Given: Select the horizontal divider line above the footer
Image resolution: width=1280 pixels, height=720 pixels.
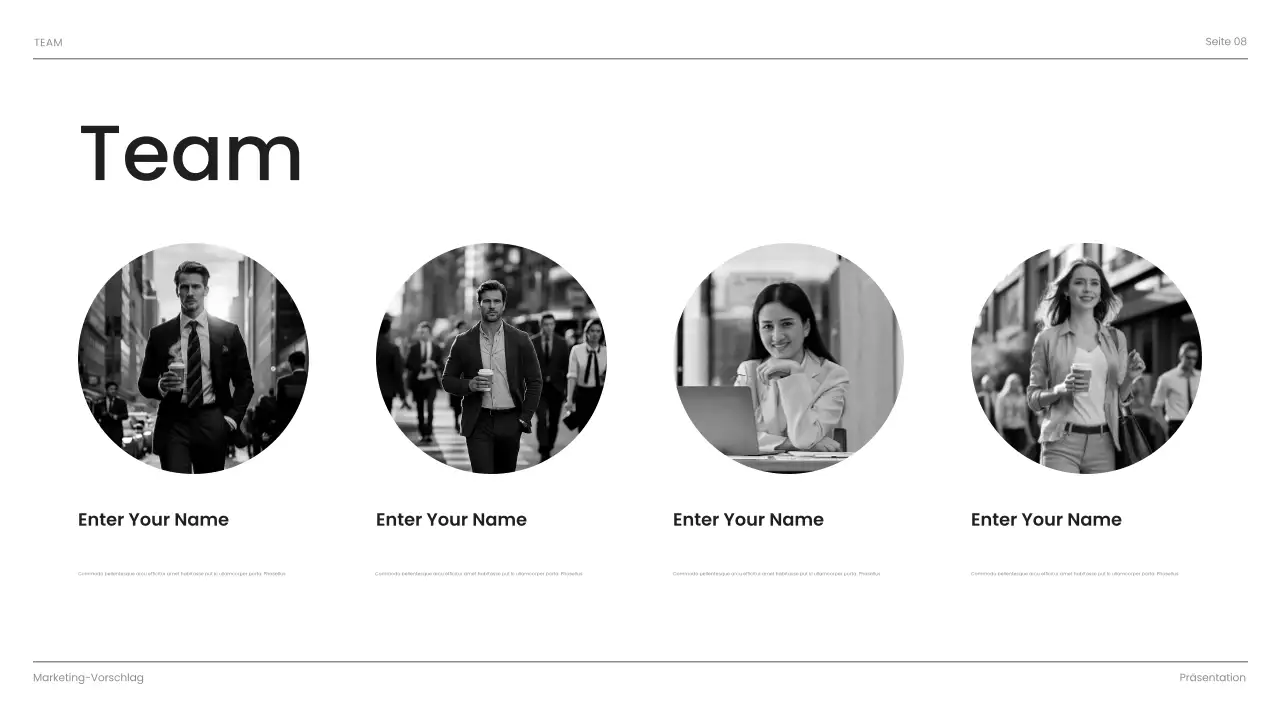Looking at the screenshot, I should coord(640,662).
